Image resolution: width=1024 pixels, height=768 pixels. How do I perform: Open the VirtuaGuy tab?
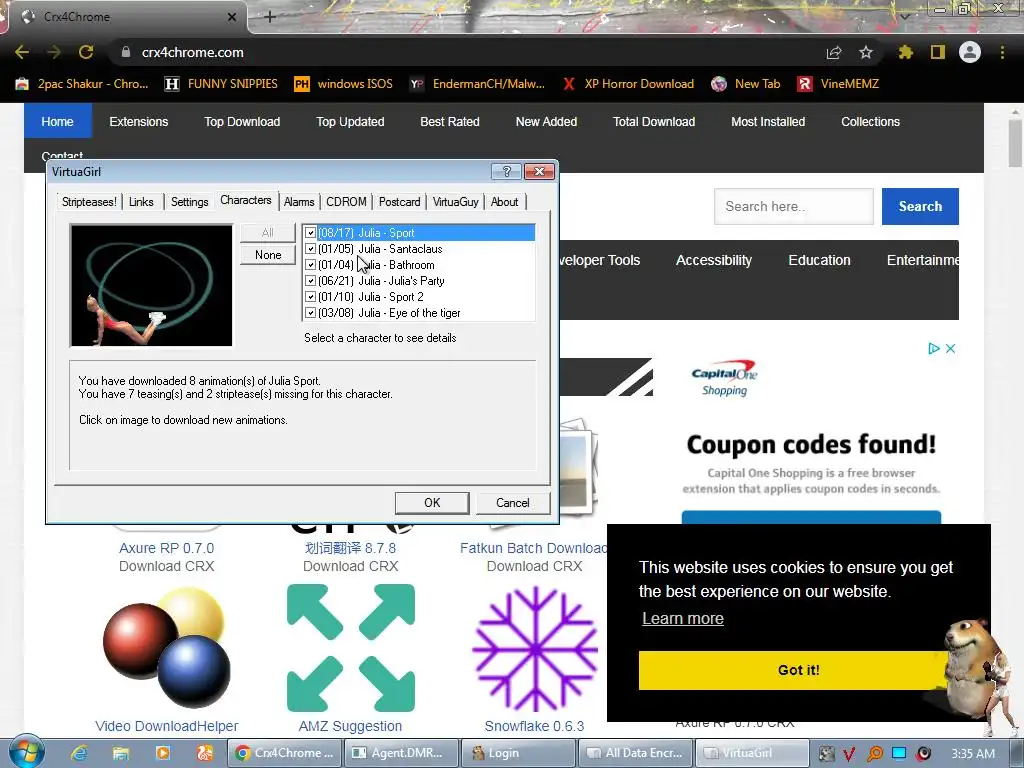pos(455,202)
